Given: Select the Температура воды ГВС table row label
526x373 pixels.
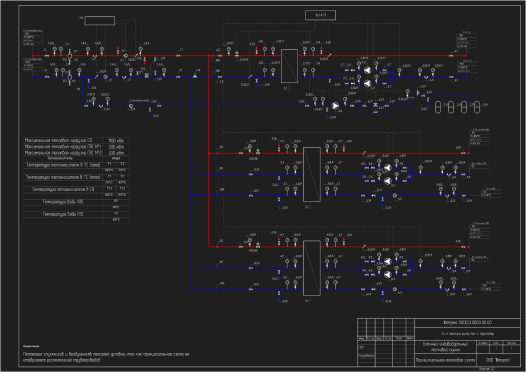Looking at the screenshot, I should tap(63, 214).
